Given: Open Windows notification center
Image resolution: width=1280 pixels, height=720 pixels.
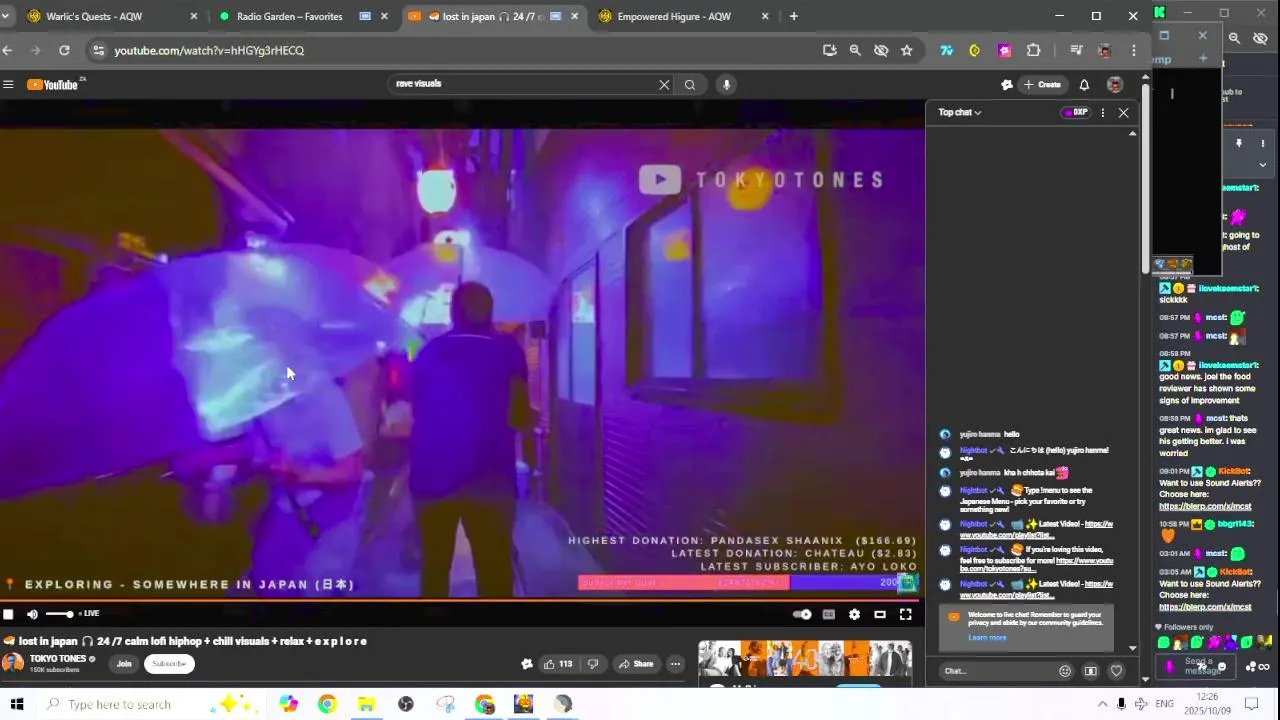Looking at the screenshot, I should pyautogui.click(x=1251, y=704).
